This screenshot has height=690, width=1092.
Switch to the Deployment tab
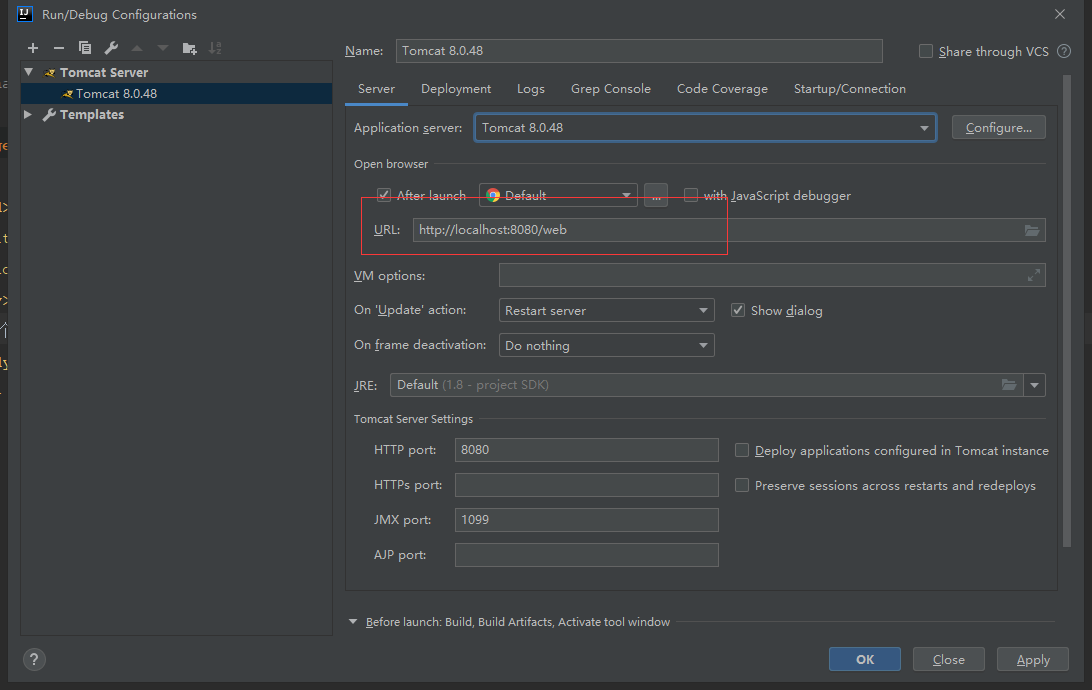pos(456,89)
